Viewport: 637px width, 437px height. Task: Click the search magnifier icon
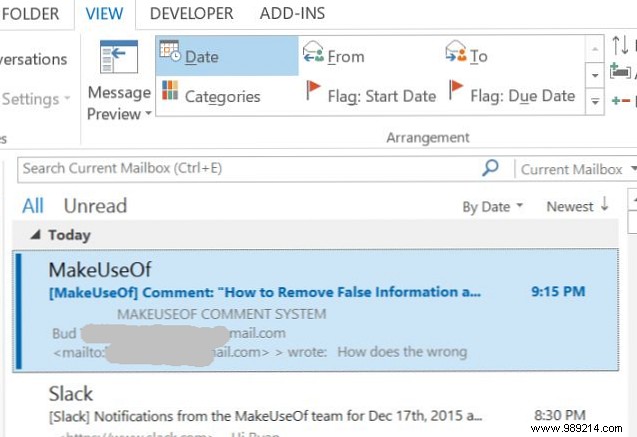pyautogui.click(x=490, y=168)
